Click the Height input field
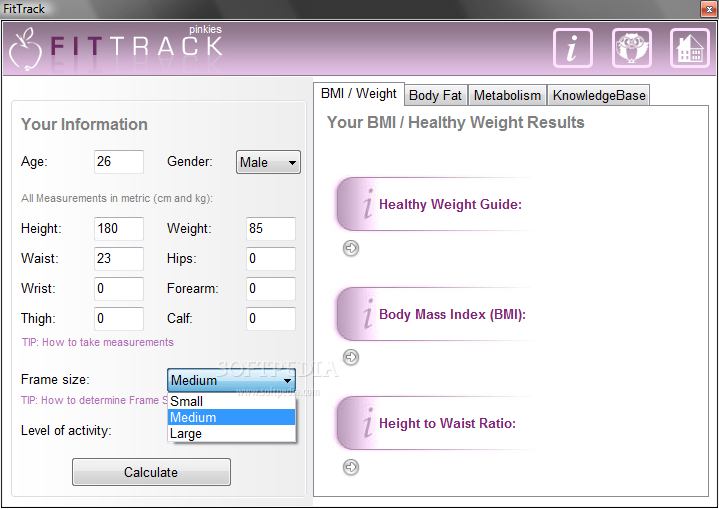Image resolution: width=719 pixels, height=509 pixels. tap(119, 229)
